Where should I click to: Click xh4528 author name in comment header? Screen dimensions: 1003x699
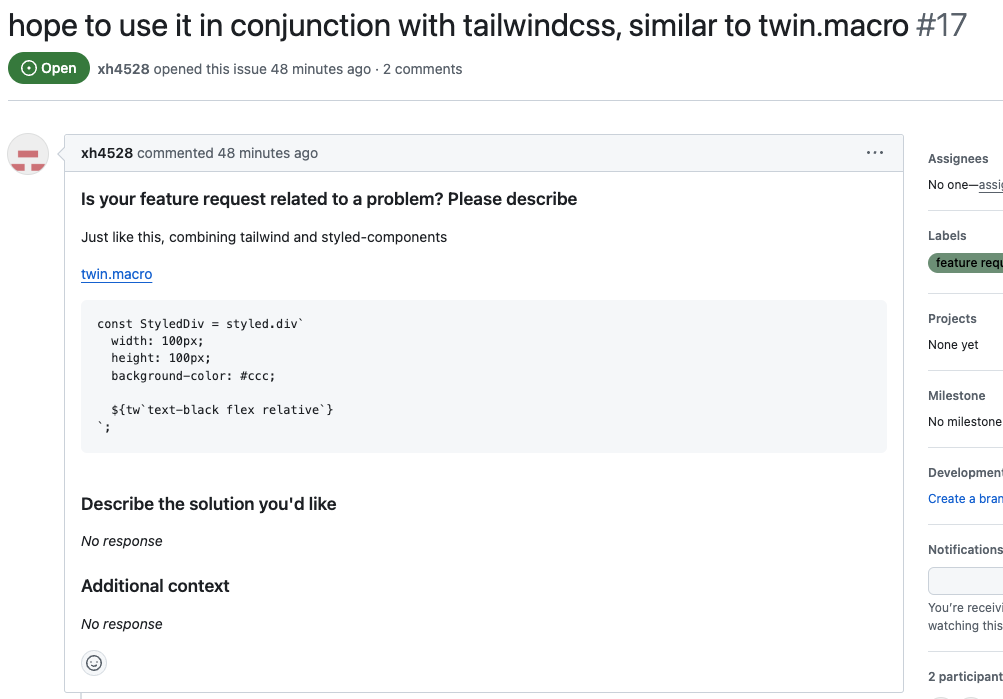tap(107, 153)
